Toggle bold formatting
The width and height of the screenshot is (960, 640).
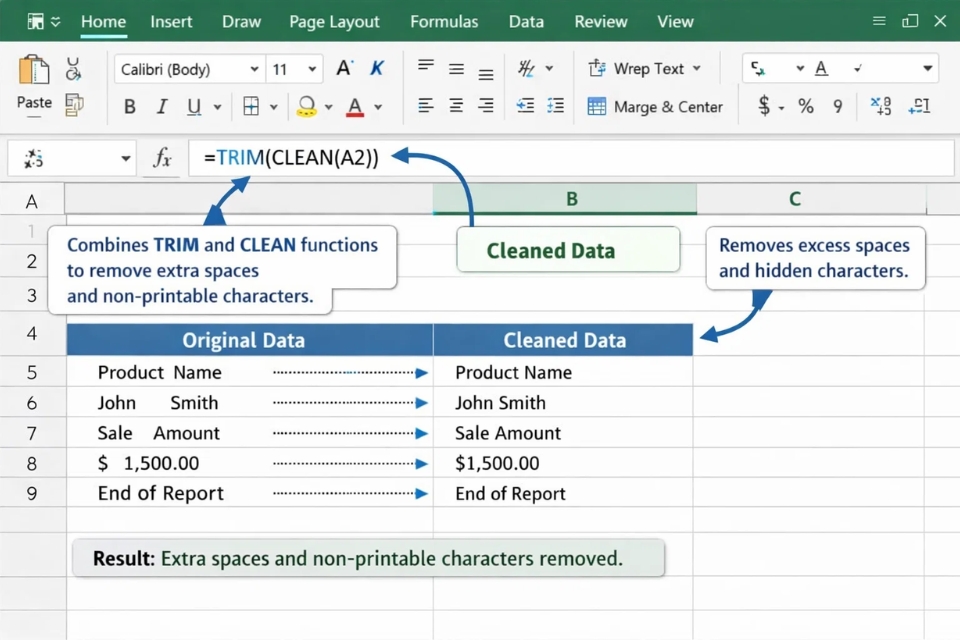click(x=129, y=107)
